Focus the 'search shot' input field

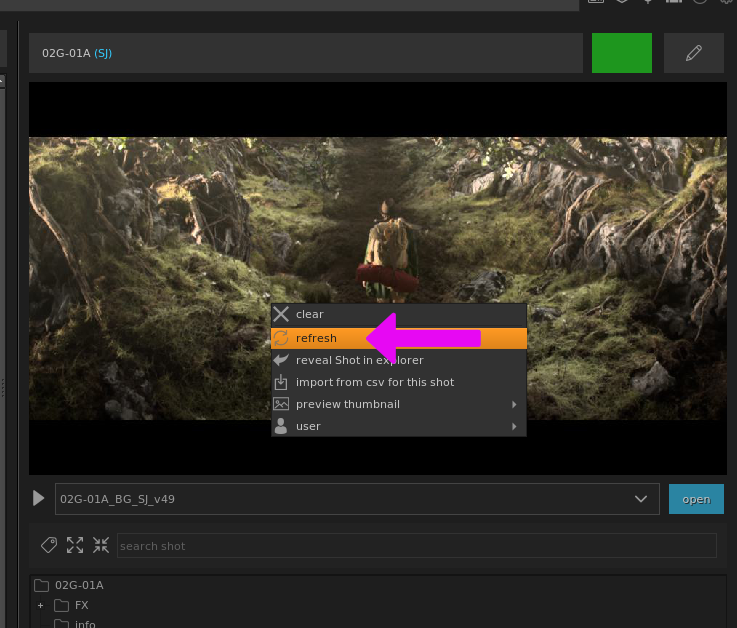pos(416,546)
